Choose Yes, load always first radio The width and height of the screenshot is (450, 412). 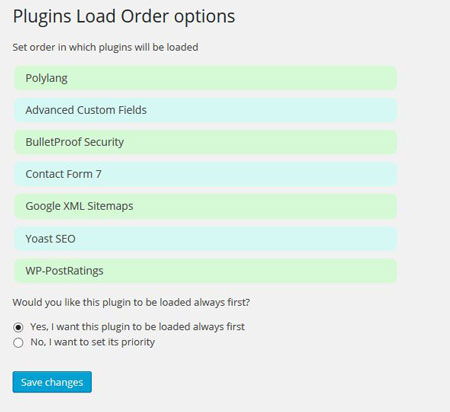point(18,327)
